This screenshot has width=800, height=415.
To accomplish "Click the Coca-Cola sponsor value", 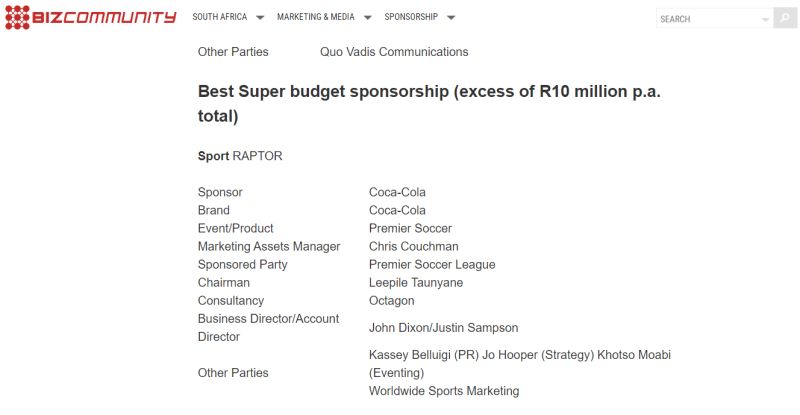I will [397, 192].
